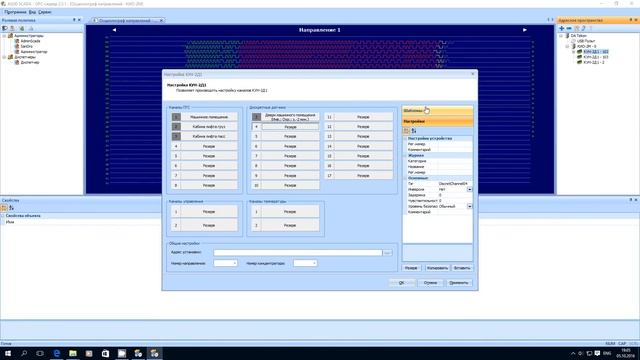This screenshot has width=640, height=360.
Task: Select Машинное помещение PGS channel button
Action: 209,117
